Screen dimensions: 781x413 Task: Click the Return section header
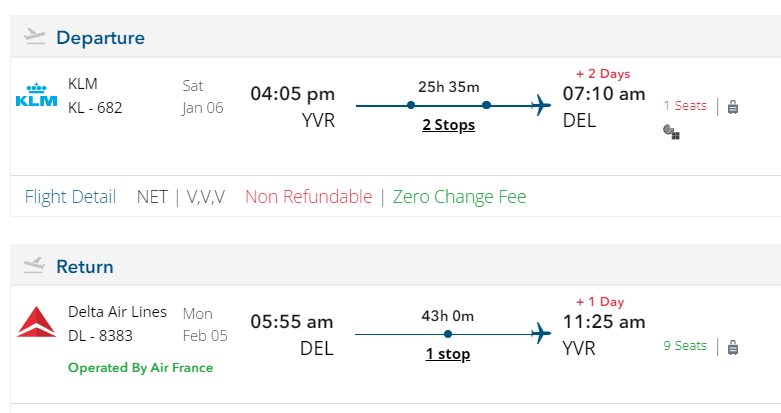click(x=85, y=267)
